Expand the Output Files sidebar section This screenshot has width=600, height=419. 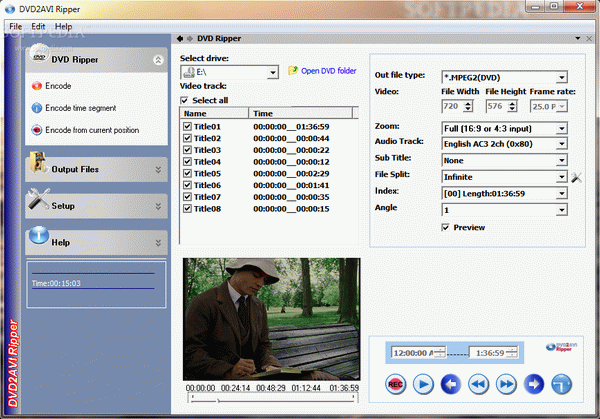coord(158,170)
